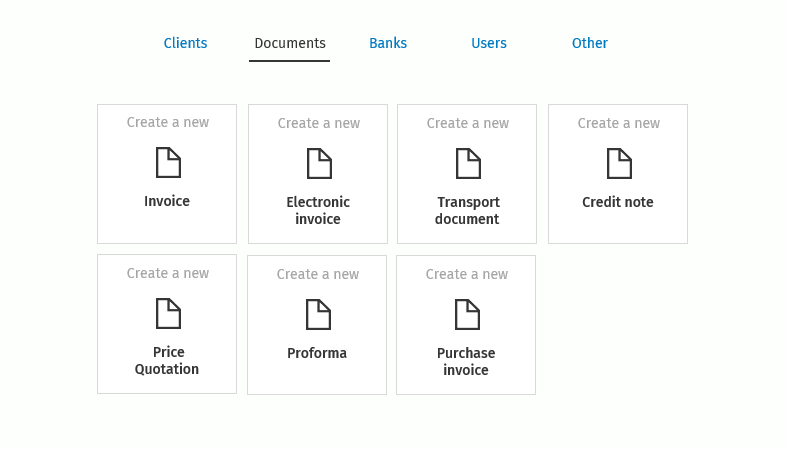Click the document icon above Proforma
The image size is (787, 449).
318,315
